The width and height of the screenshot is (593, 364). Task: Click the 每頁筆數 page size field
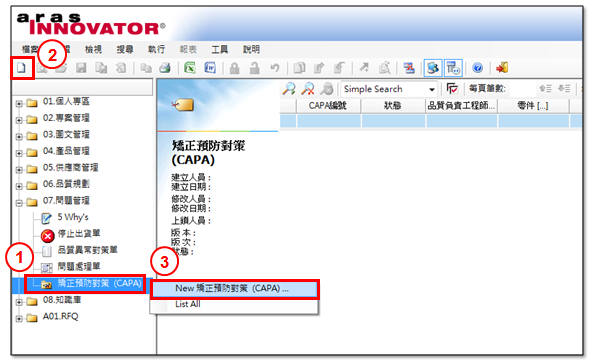[x=522, y=89]
